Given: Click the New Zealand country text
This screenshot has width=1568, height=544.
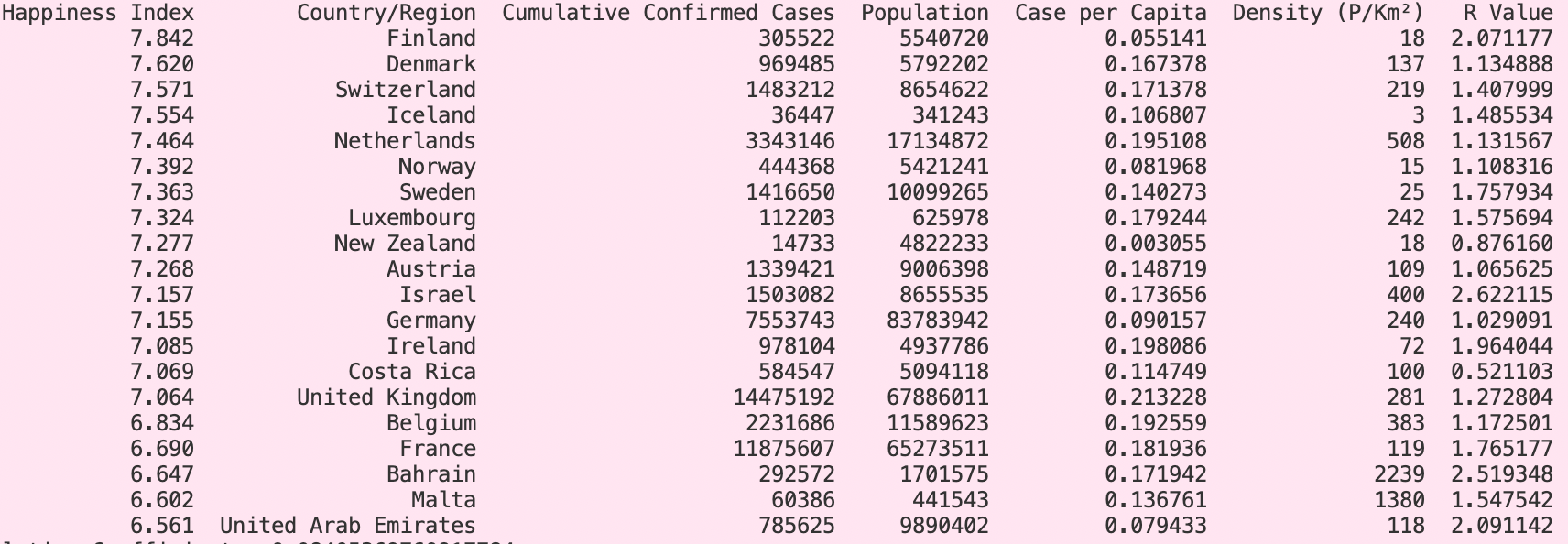Looking at the screenshot, I should tap(406, 244).
